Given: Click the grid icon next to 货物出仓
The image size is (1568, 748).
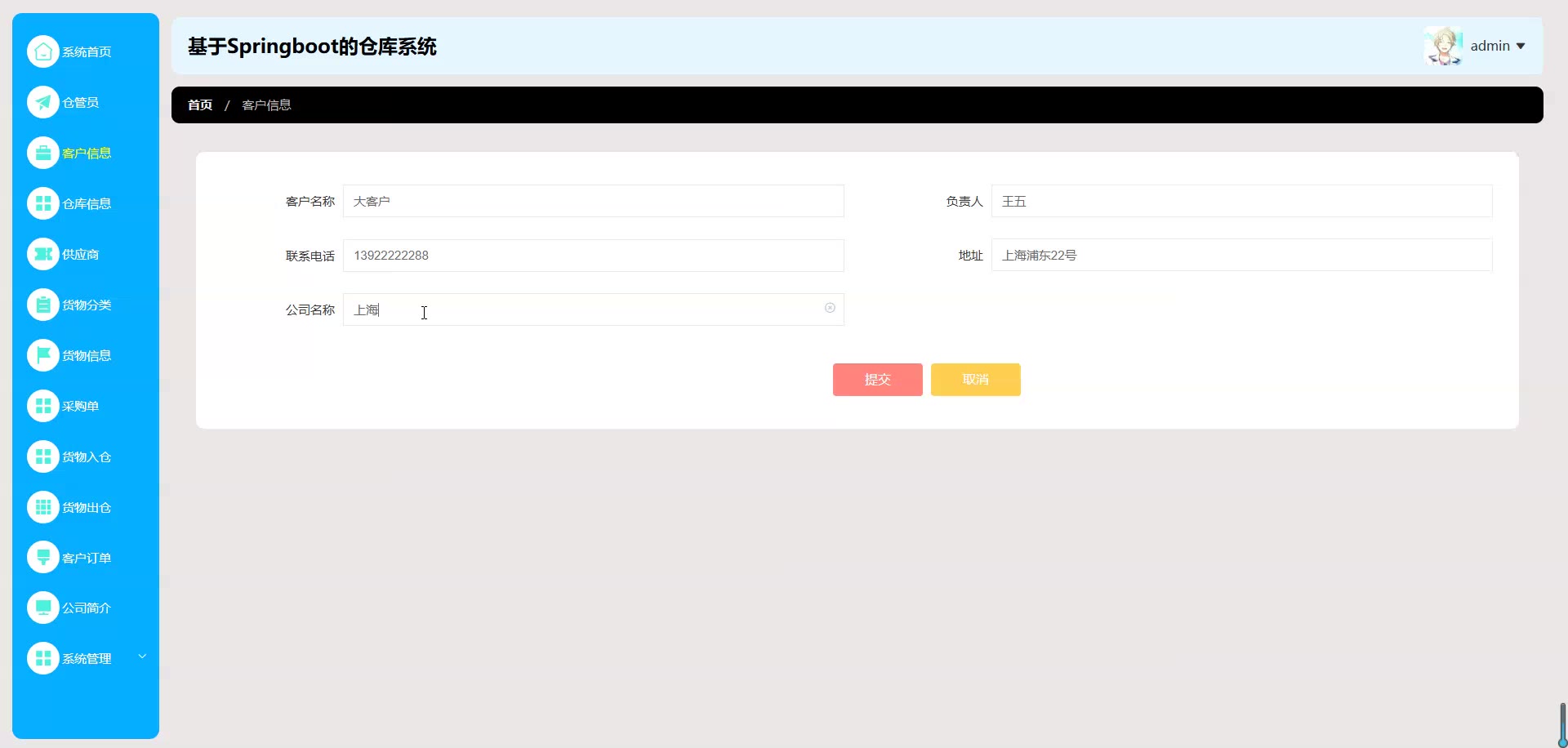Looking at the screenshot, I should click(x=43, y=507).
